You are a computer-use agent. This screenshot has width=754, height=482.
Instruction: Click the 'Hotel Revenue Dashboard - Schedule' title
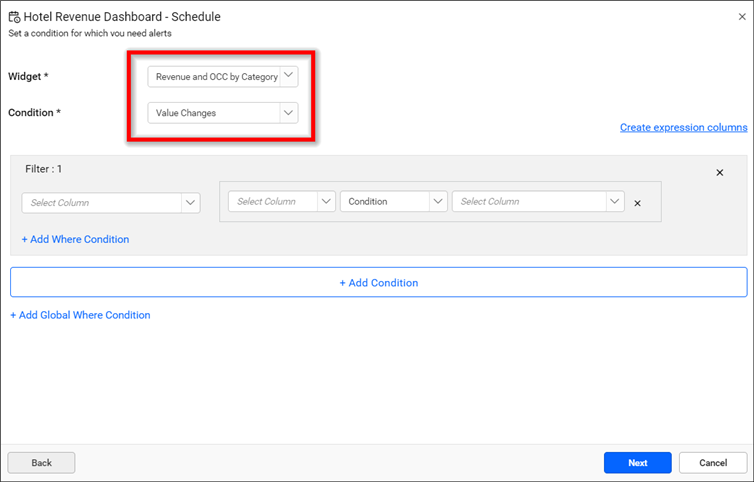click(x=122, y=17)
